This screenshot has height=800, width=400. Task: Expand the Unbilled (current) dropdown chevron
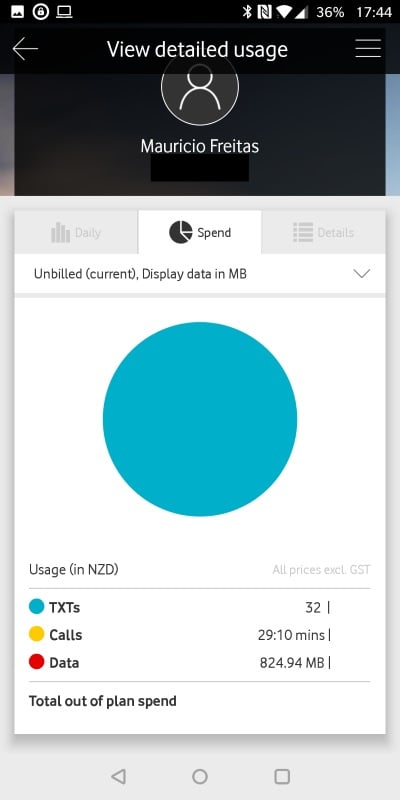[x=362, y=274]
